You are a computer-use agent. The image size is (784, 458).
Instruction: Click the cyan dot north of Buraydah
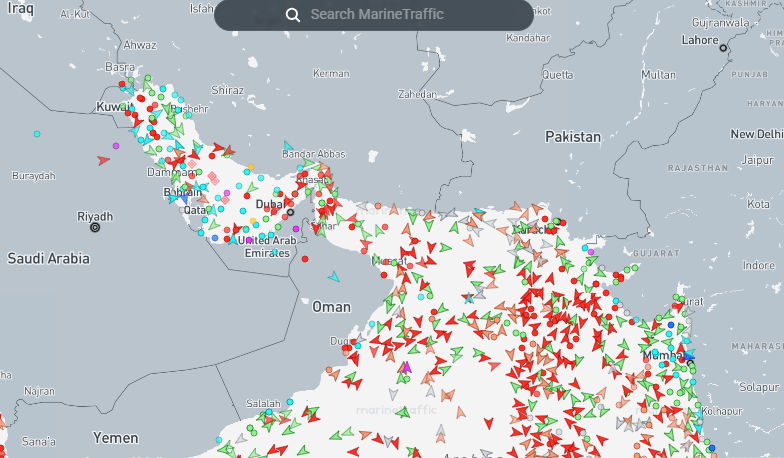pos(37,134)
